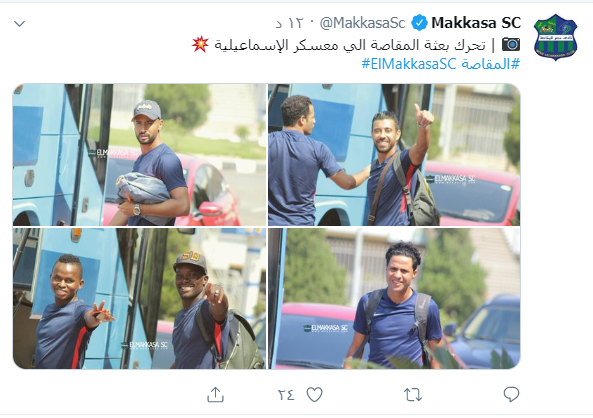593x418 pixels.
Task: Click the like count ٢٤
Action: click(286, 395)
